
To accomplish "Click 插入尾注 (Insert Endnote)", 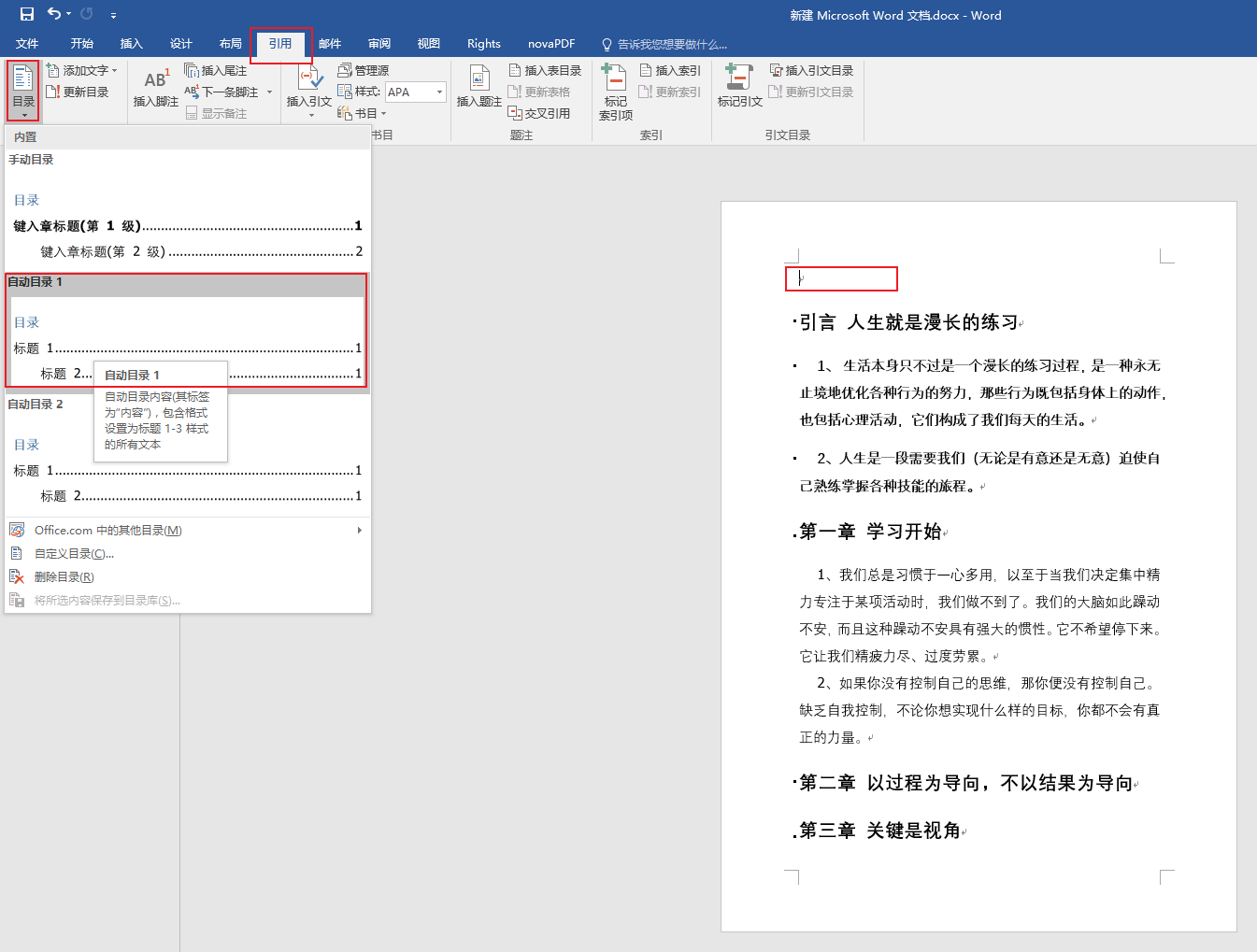I will click(216, 71).
